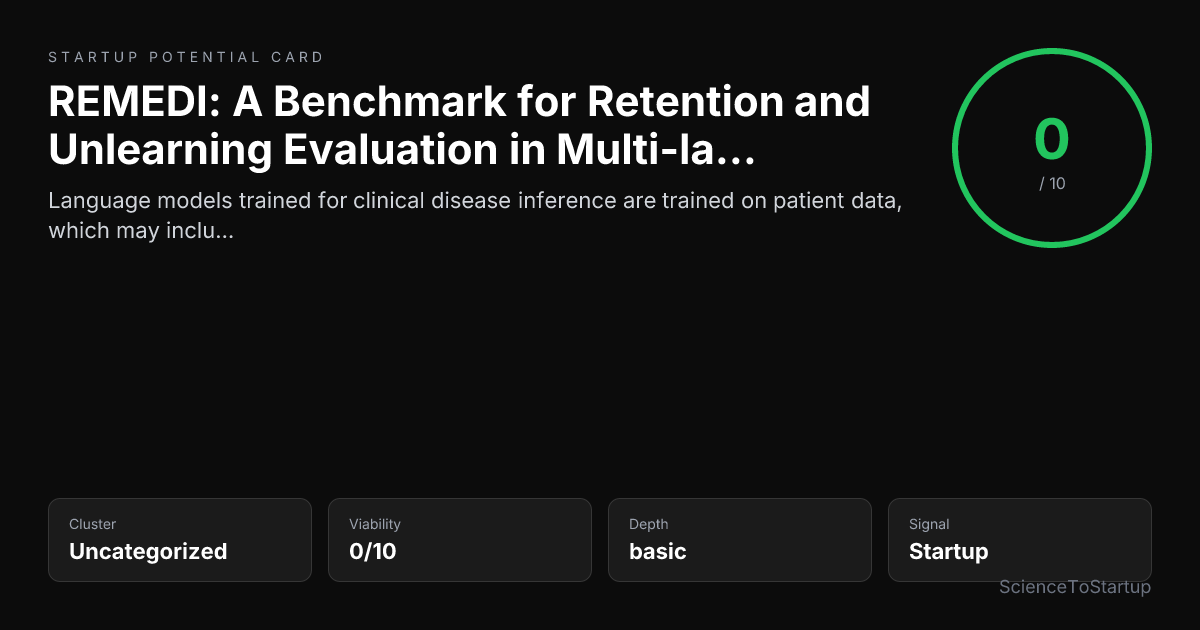This screenshot has height=630, width=1200.
Task: Select the 'Startup Potential Card' header label
Action: (x=186, y=57)
